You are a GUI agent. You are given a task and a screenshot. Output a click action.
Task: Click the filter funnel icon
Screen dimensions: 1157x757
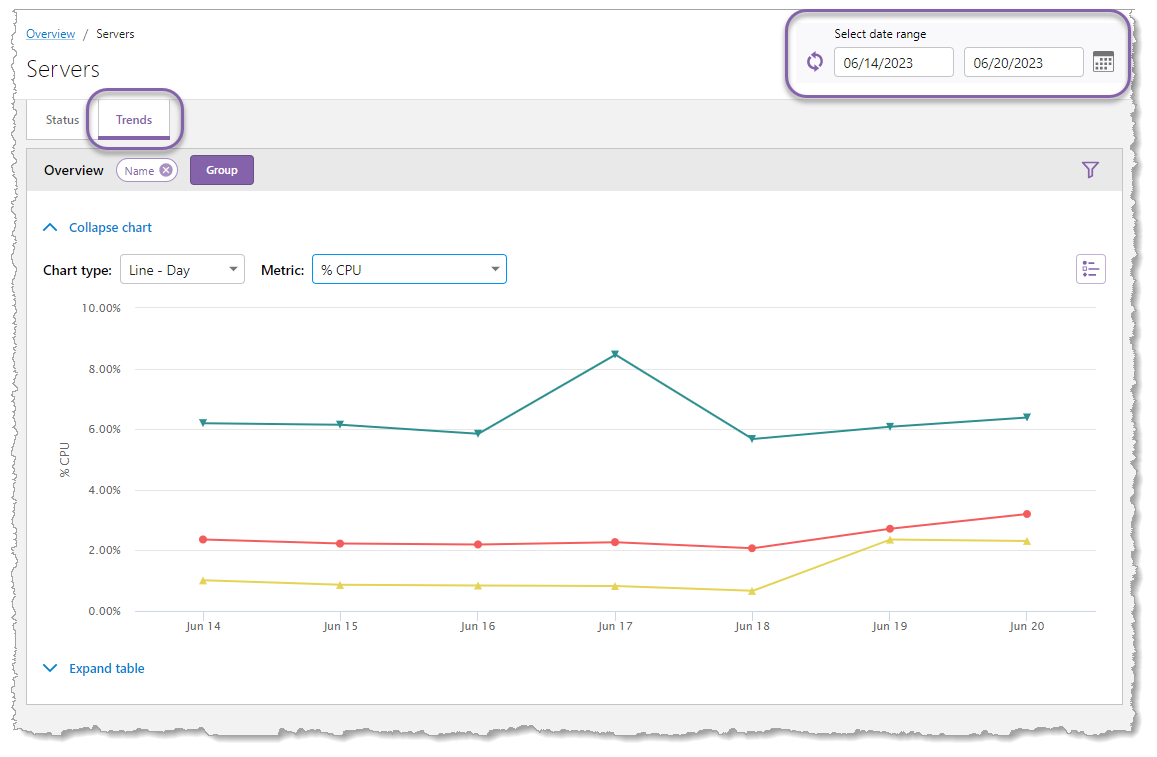pyautogui.click(x=1090, y=169)
